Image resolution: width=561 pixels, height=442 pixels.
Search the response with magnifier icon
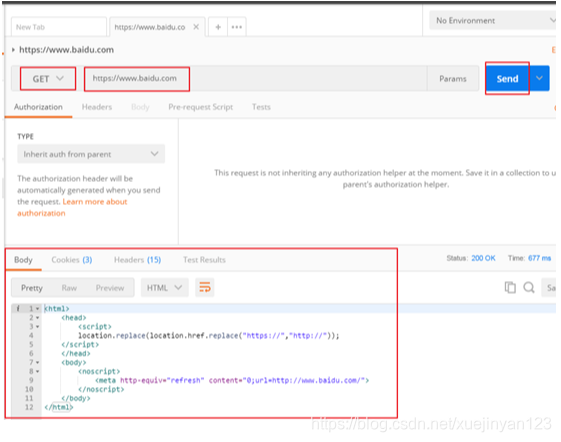pyautogui.click(x=529, y=287)
